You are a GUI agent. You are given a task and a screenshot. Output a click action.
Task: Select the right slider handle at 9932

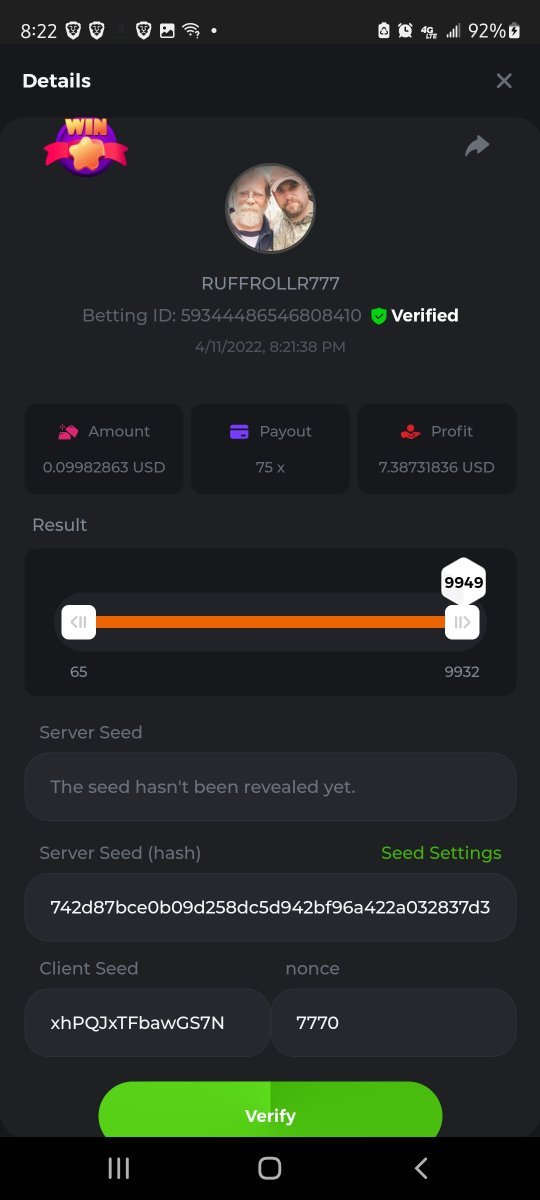[462, 622]
